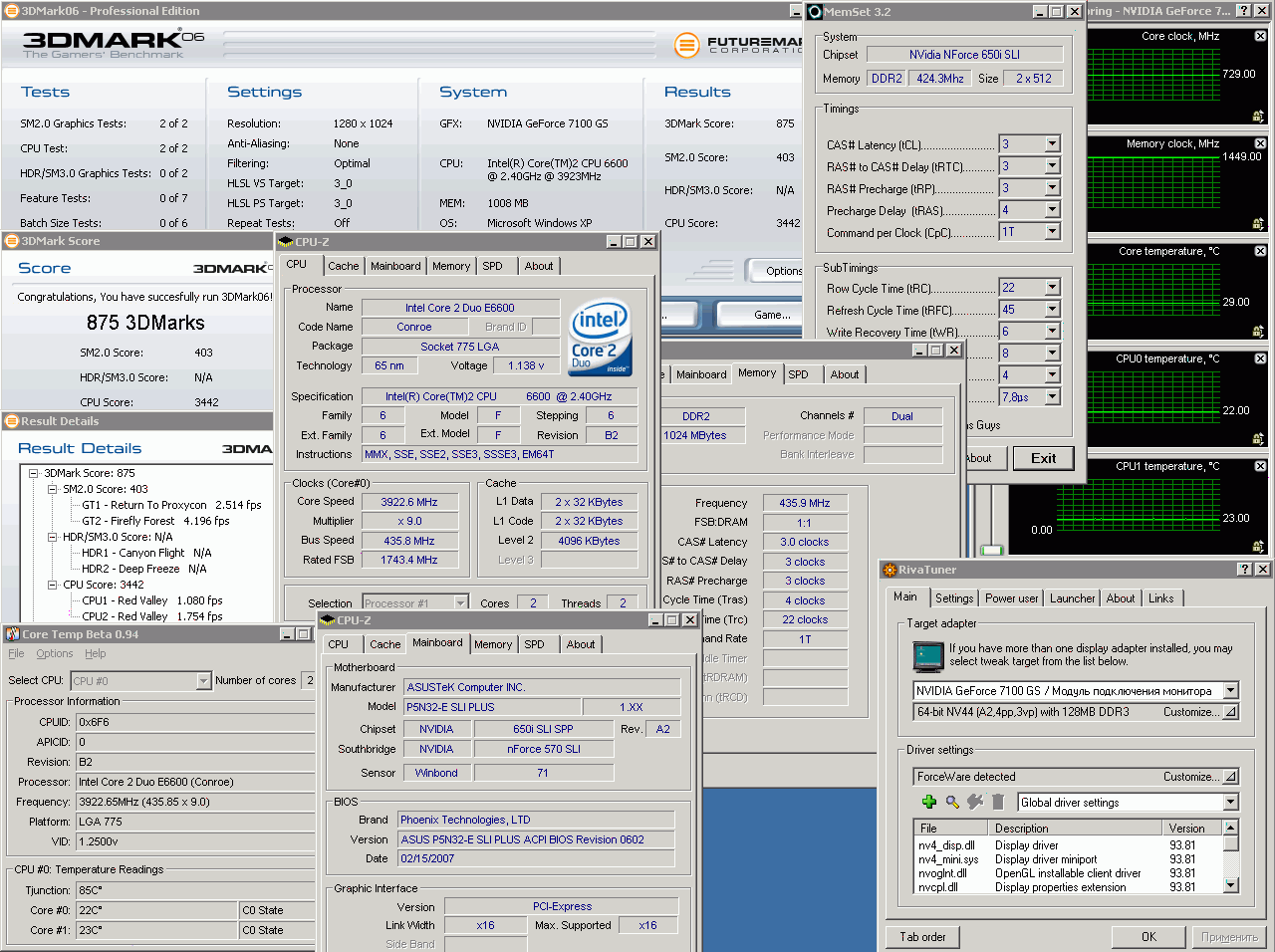Open the RAS# to CAS# Delay dropdown
Image resolution: width=1275 pixels, height=952 pixels.
click(1052, 166)
